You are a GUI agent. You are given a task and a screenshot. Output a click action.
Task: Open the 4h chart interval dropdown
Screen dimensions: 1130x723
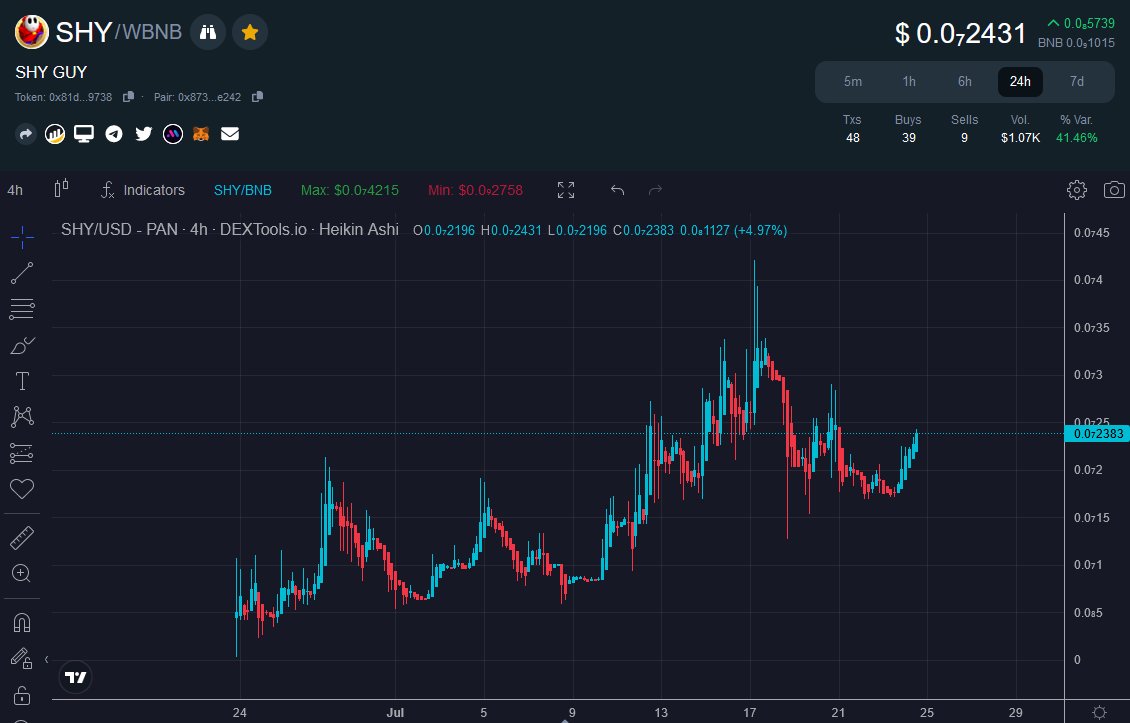pos(15,190)
